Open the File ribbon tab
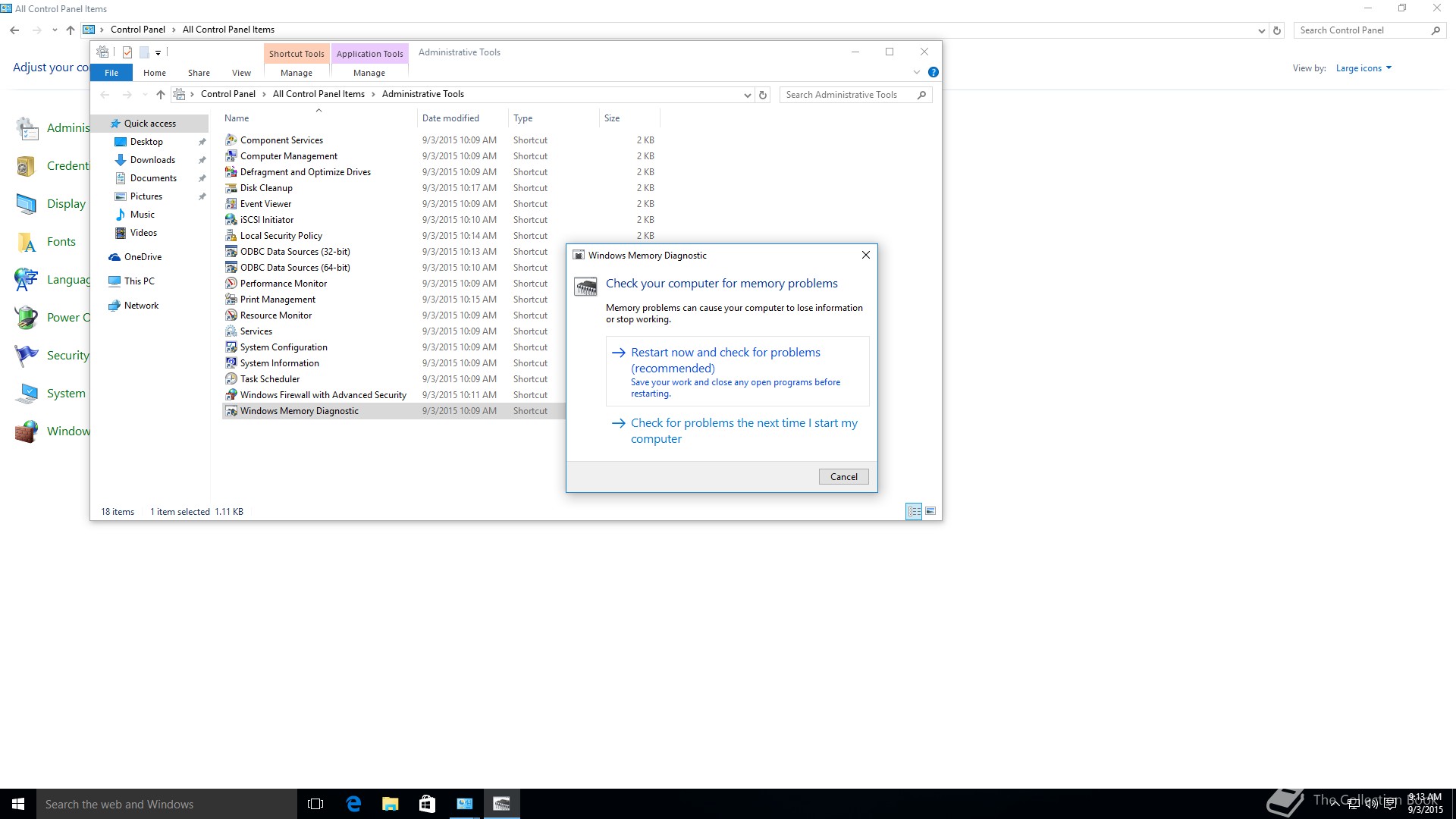Screen dimensions: 1456x819 point(111,73)
